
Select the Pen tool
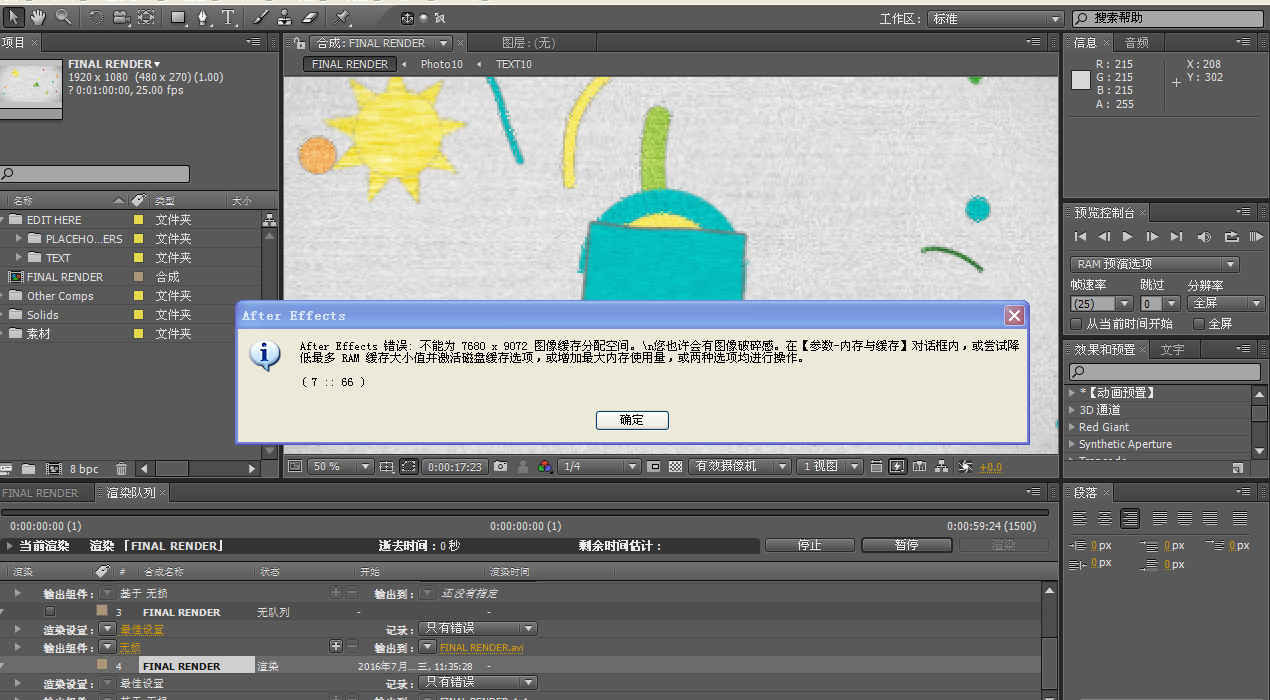point(204,18)
